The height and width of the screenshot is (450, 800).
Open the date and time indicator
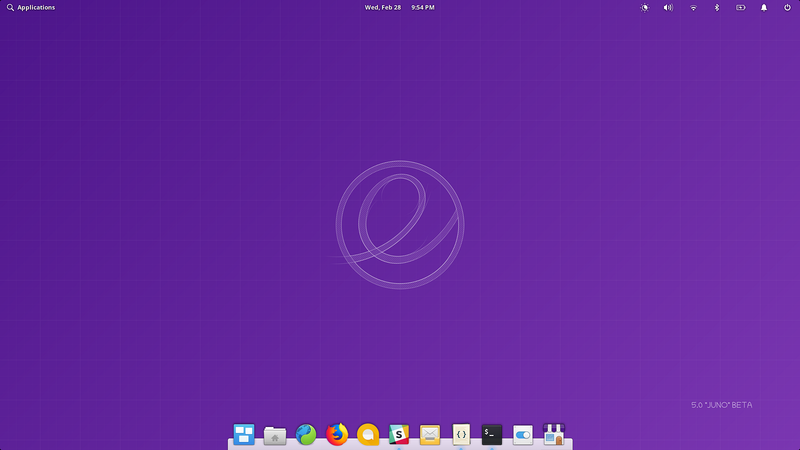tap(399, 8)
